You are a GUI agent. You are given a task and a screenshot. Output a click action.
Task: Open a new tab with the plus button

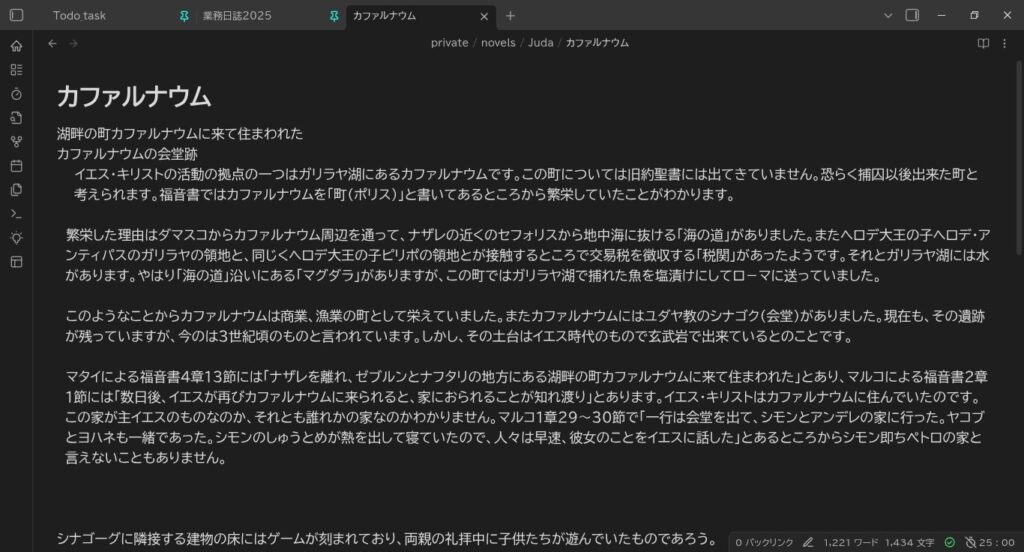pyautogui.click(x=510, y=16)
